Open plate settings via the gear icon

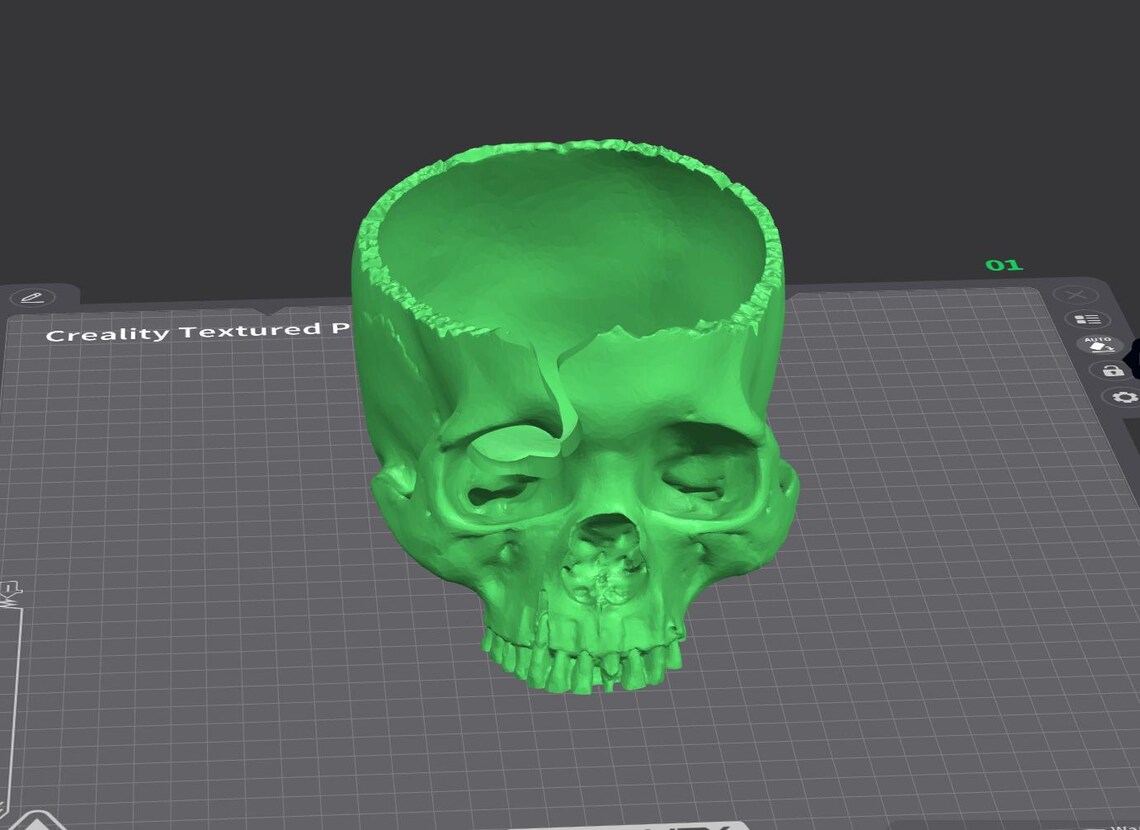(x=1125, y=397)
